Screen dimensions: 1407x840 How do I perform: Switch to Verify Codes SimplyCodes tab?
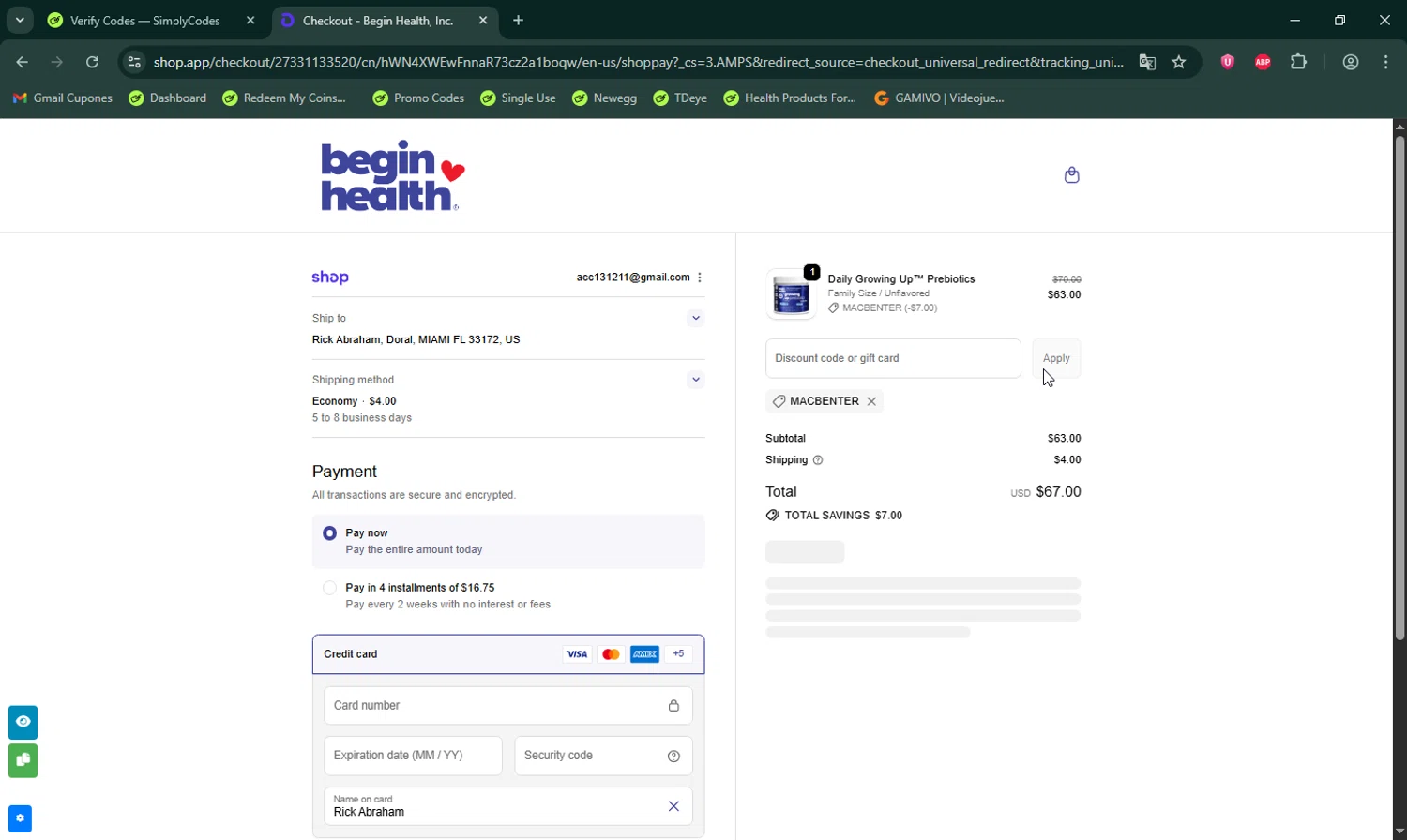[145, 21]
